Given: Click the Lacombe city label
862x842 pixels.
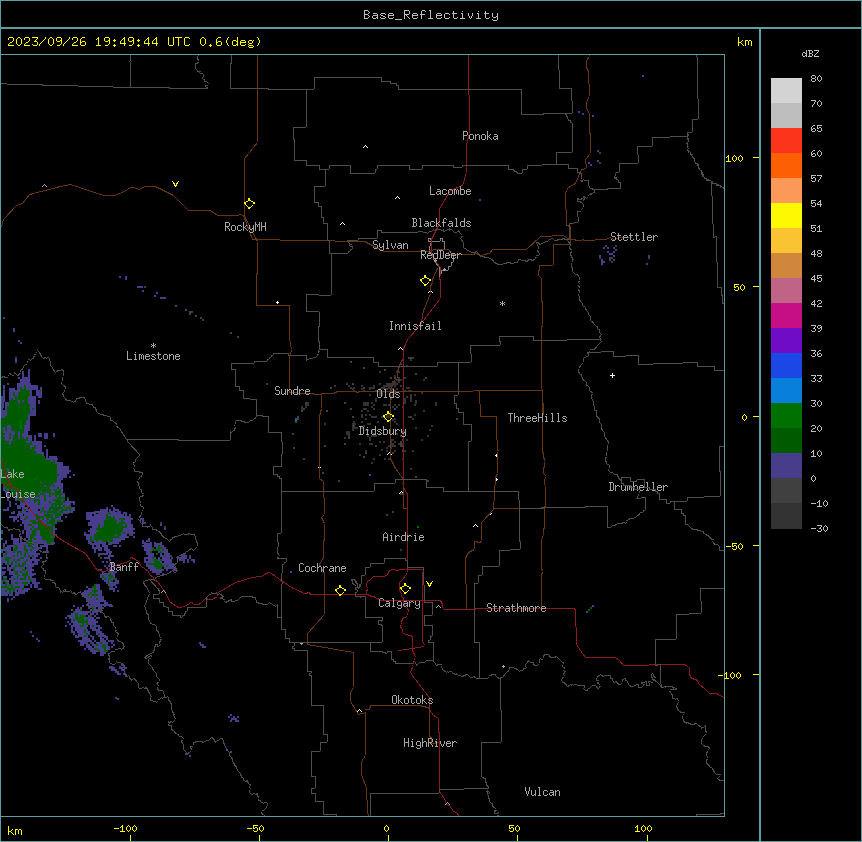Looking at the screenshot, I should (450, 191).
